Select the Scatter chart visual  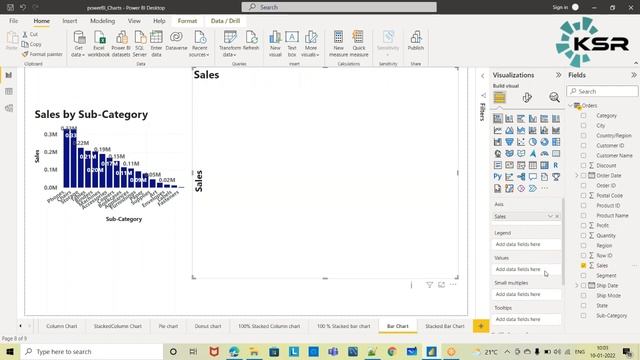[521, 142]
